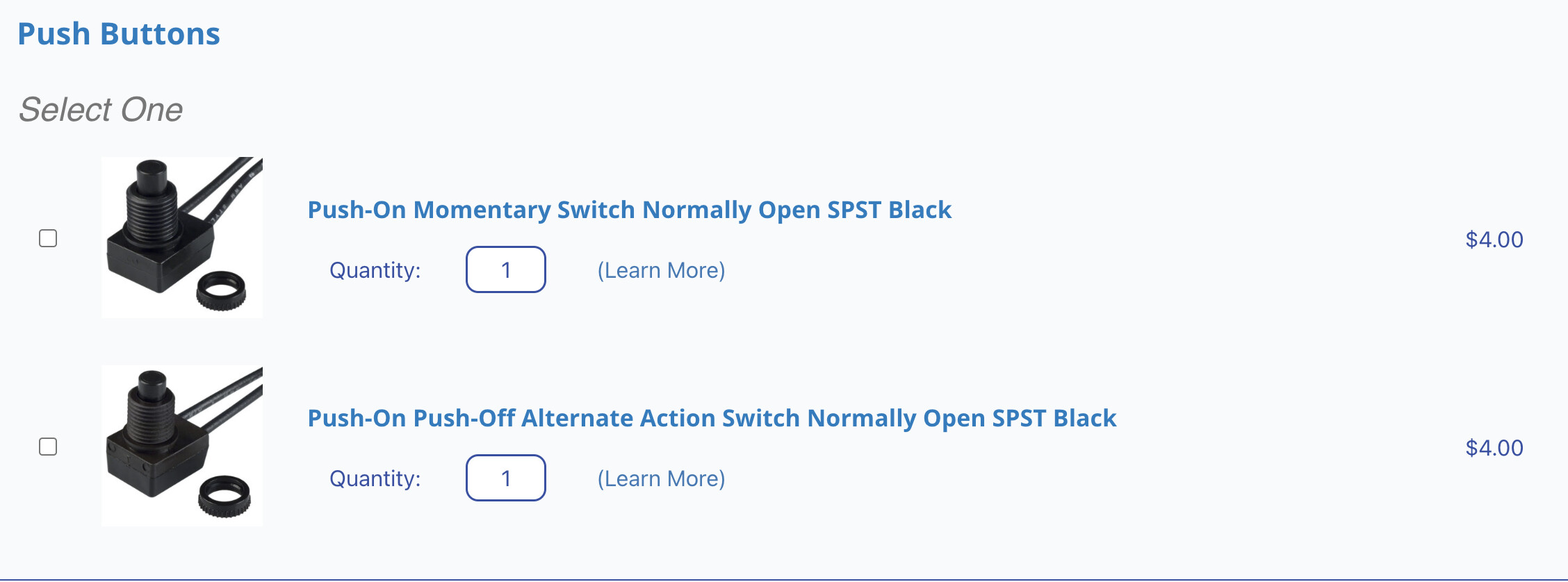Click Learn More for the Momentary Switch
This screenshot has width=1568, height=582.
pyautogui.click(x=661, y=270)
